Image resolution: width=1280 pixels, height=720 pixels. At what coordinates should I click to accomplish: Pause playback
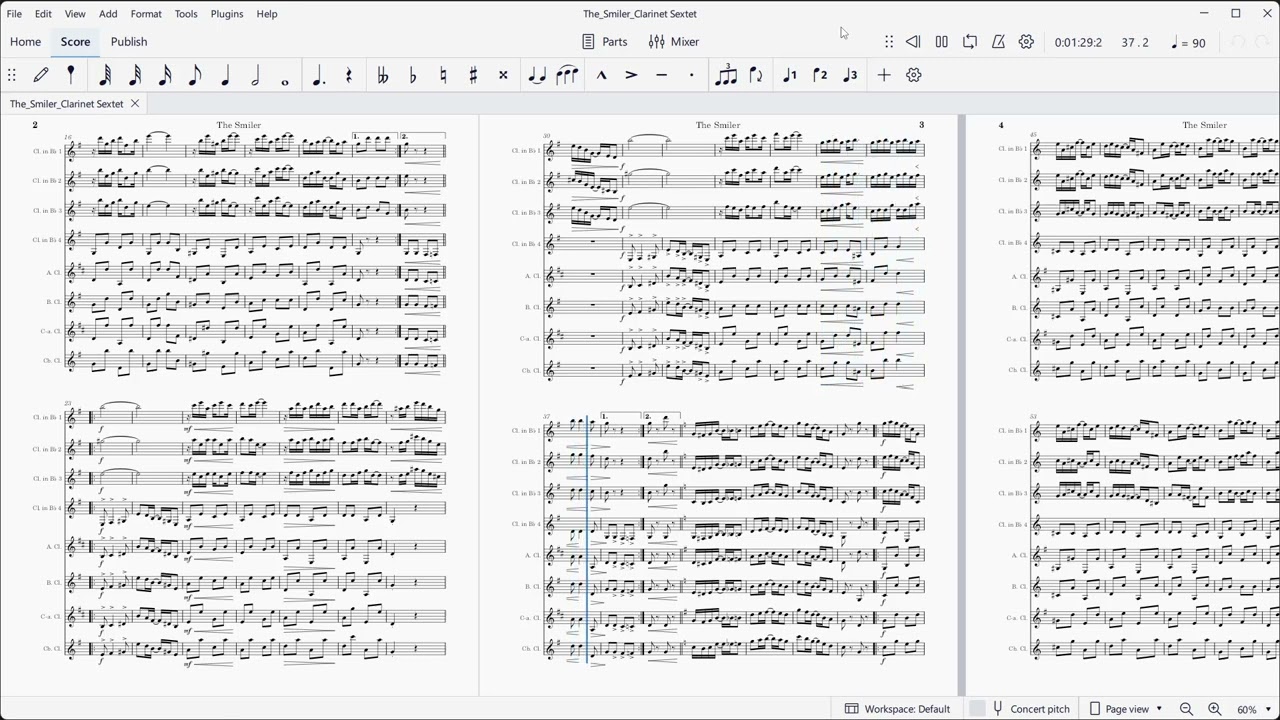tap(941, 42)
